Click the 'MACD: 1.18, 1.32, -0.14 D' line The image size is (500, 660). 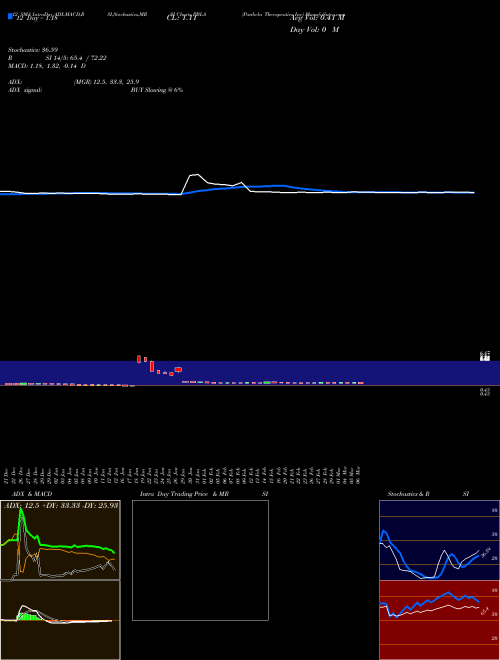tap(47, 66)
